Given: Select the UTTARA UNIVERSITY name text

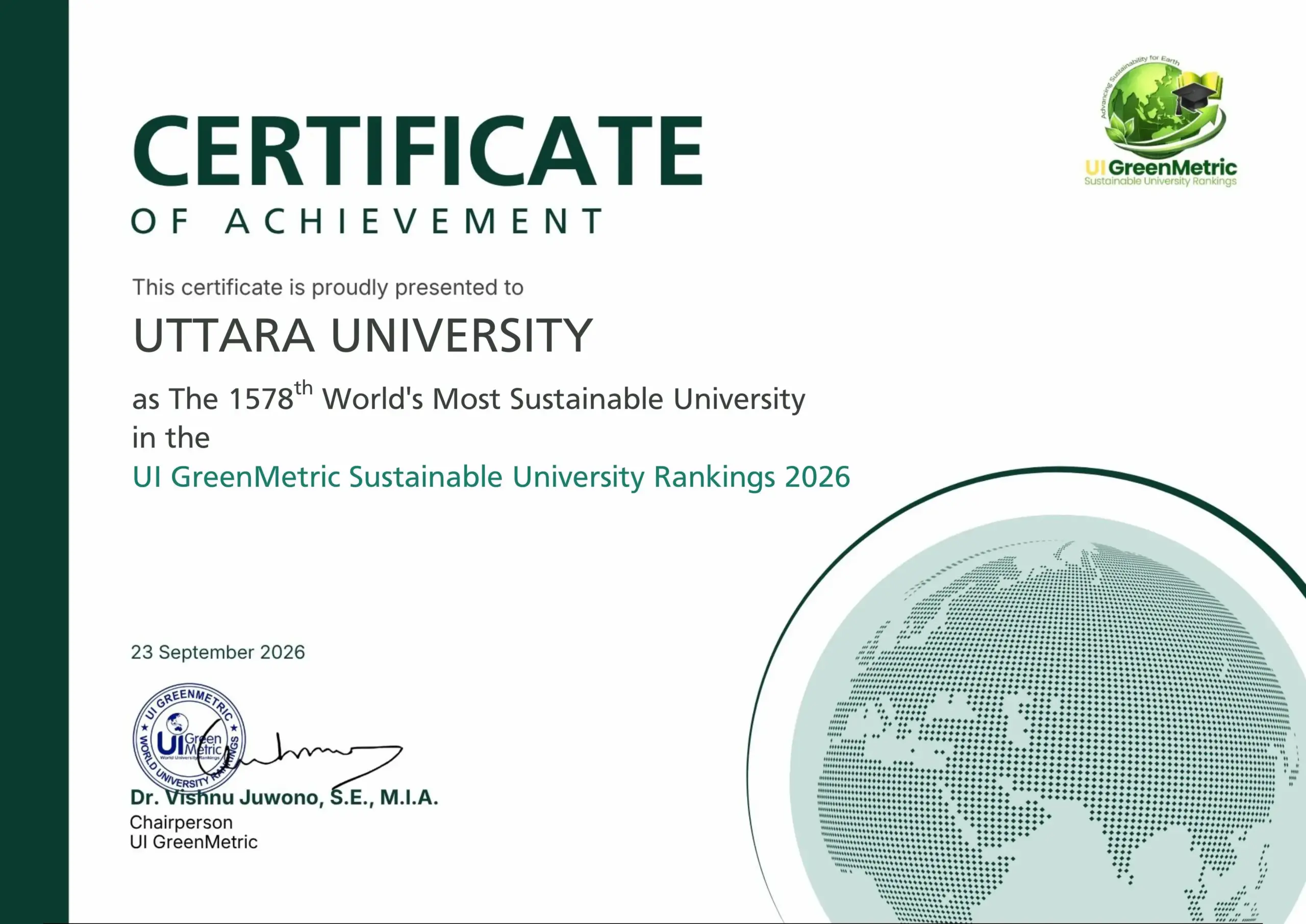Looking at the screenshot, I should point(363,336).
